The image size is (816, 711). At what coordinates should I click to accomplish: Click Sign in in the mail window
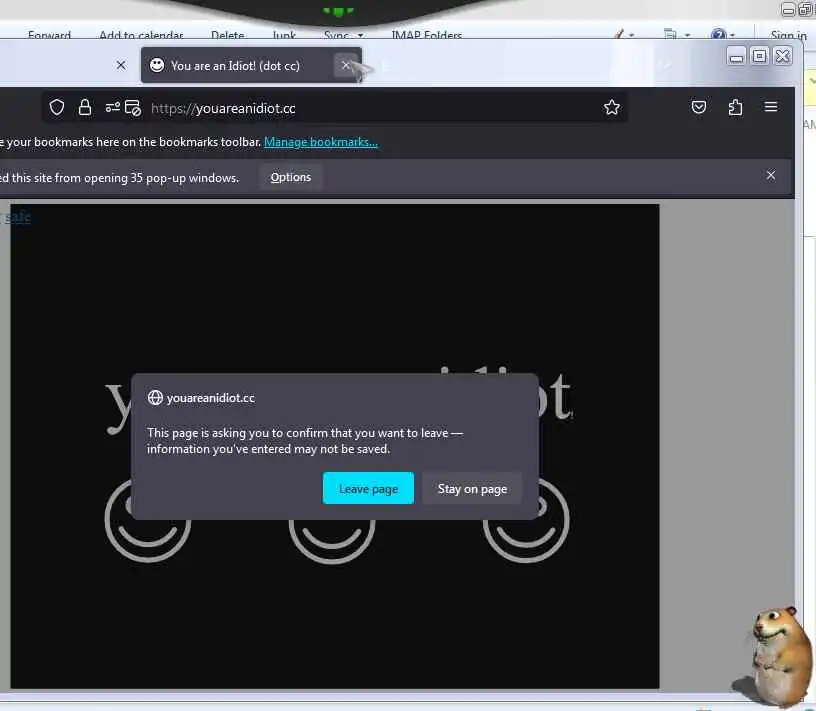coord(788,35)
